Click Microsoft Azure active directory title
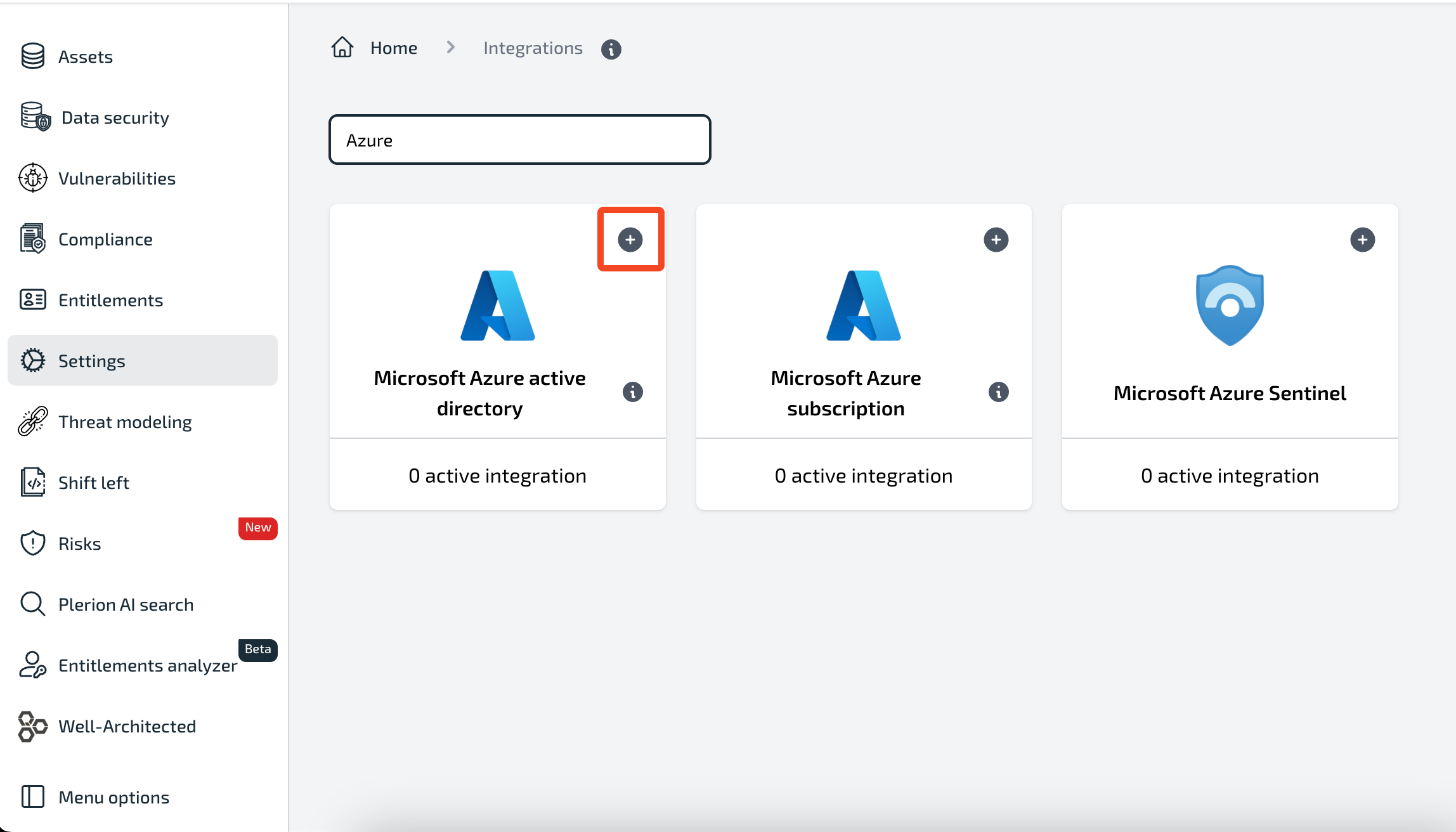The image size is (1456, 832). coord(479,393)
